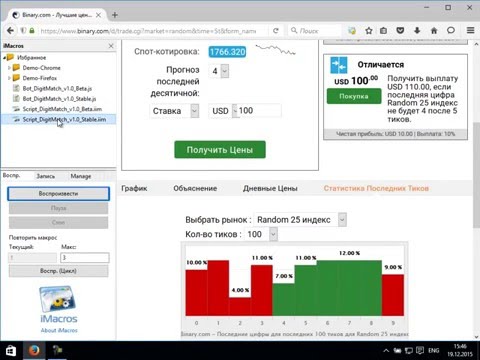Open the Дневные Цены tab
Viewport: 480px width, 360px height.
coord(270,188)
